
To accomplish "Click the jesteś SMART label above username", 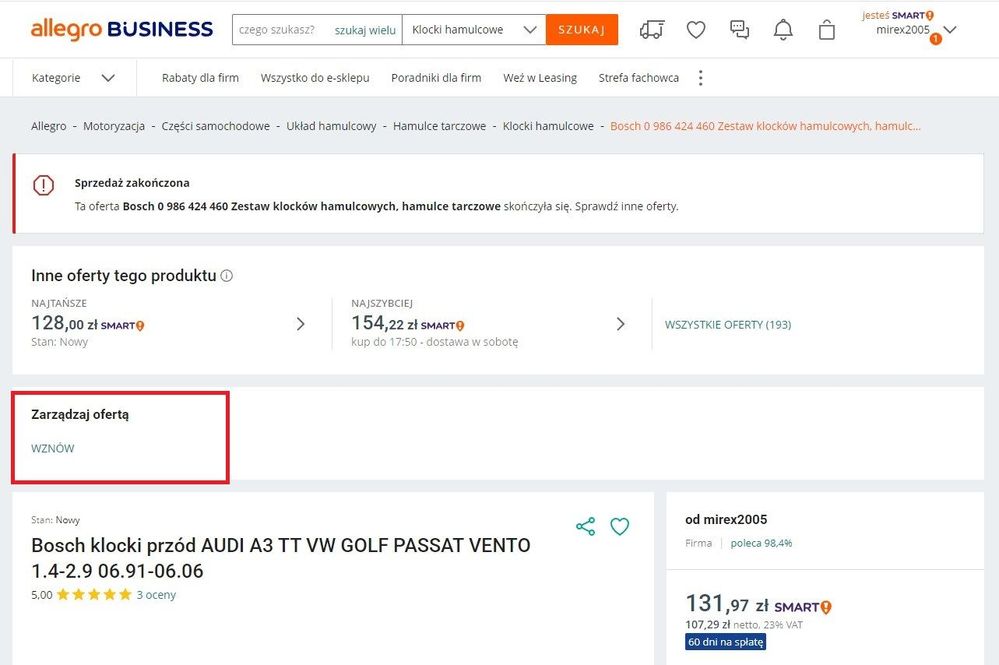I will pyautogui.click(x=898, y=15).
